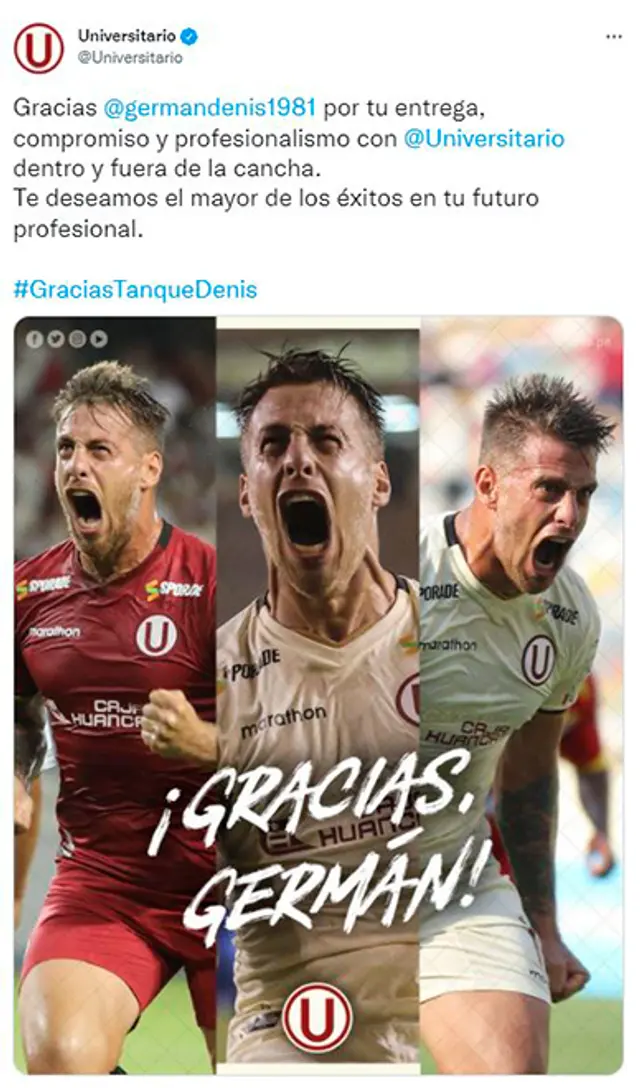
Task: Click the U crest on right cream jersey
Action: 539,659
